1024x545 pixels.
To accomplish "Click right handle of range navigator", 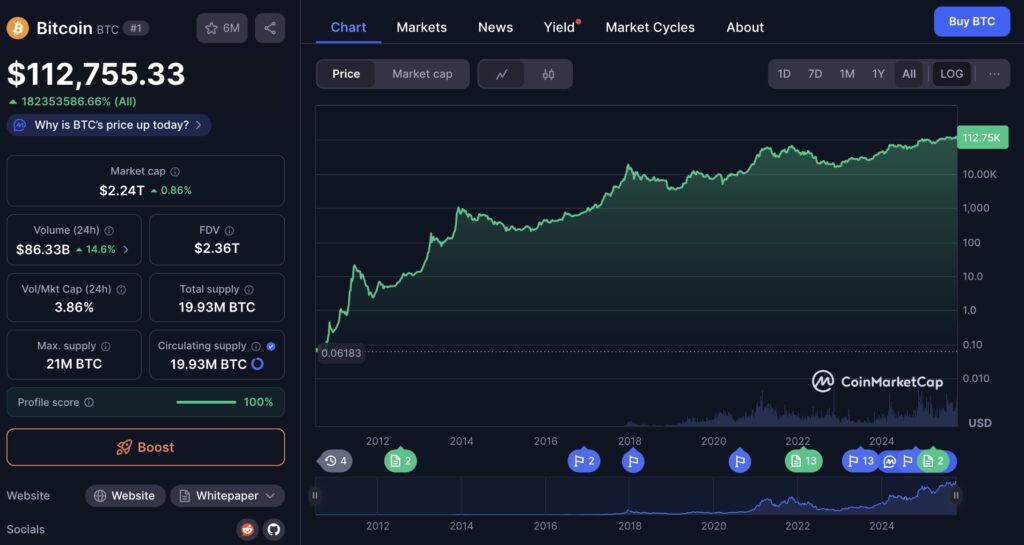I will point(955,495).
